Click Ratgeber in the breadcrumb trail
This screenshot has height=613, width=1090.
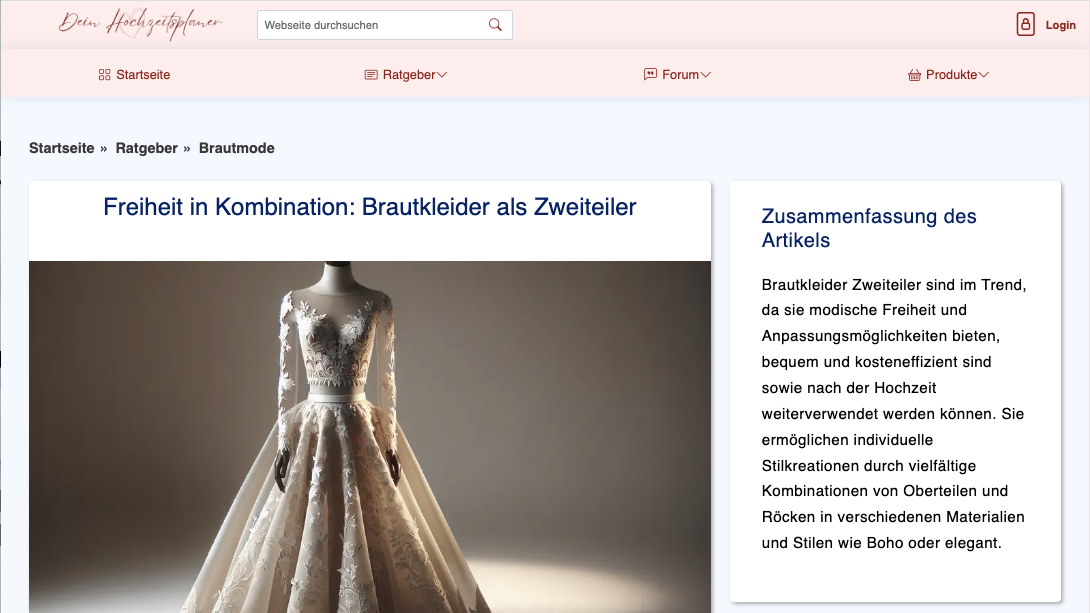146,147
